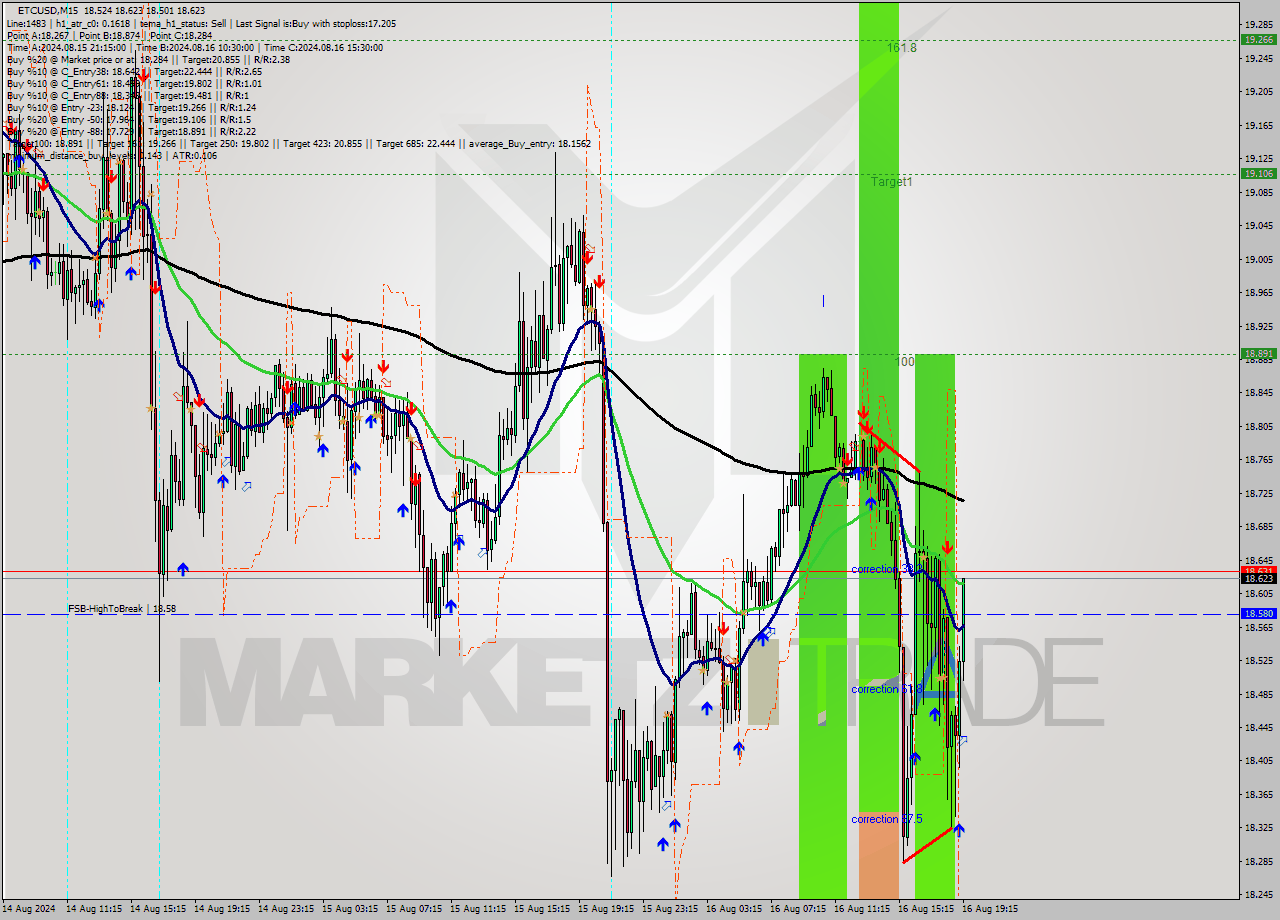
Task: Select the lower red trendline near 18.325
Action: (928, 844)
